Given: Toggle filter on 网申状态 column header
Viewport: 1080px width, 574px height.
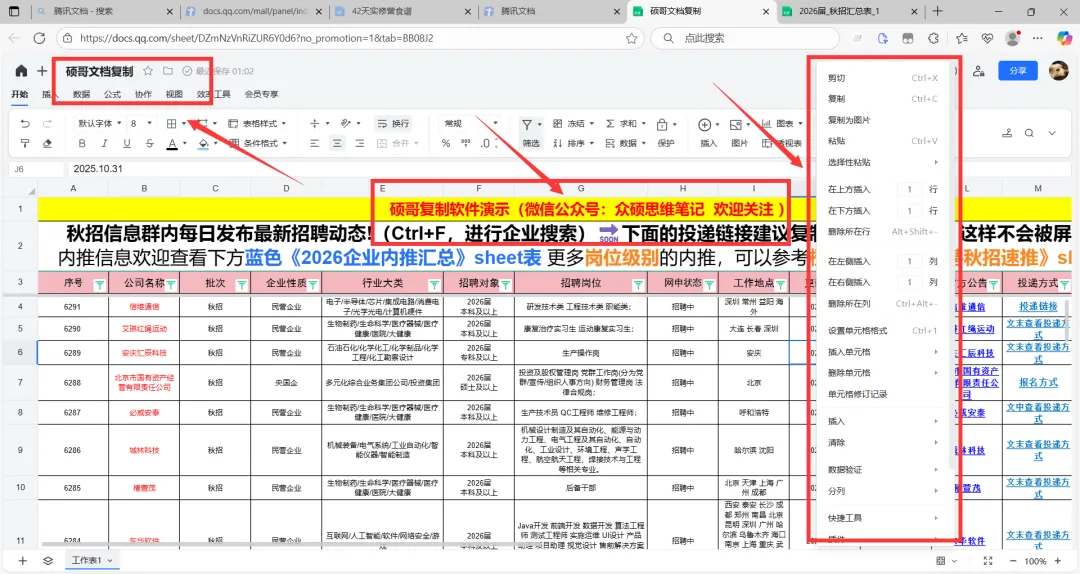Looking at the screenshot, I should (x=709, y=284).
